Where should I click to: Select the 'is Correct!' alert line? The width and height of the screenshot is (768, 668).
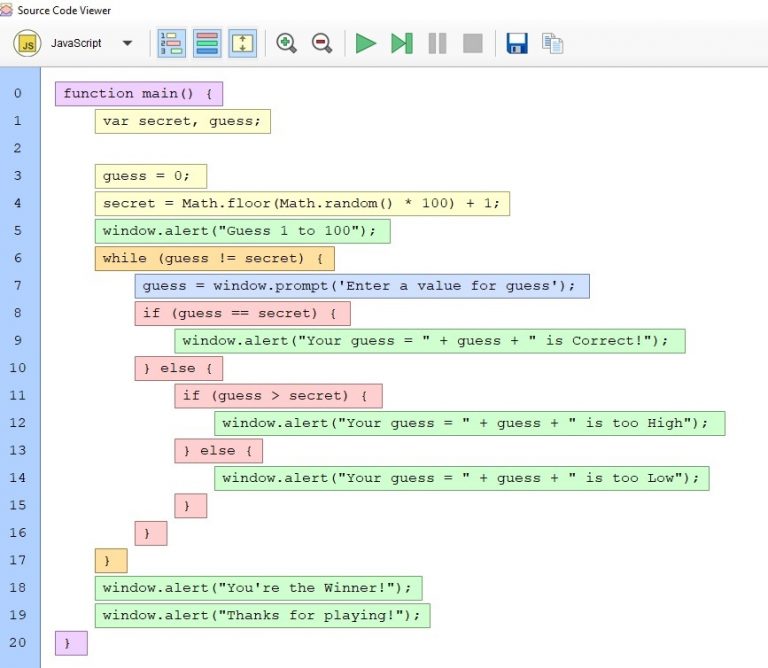[430, 340]
